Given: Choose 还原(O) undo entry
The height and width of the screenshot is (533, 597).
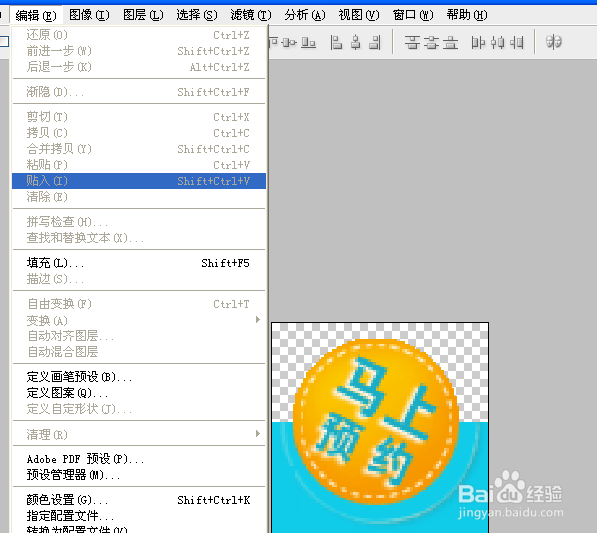Looking at the screenshot, I should pyautogui.click(x=139, y=35).
